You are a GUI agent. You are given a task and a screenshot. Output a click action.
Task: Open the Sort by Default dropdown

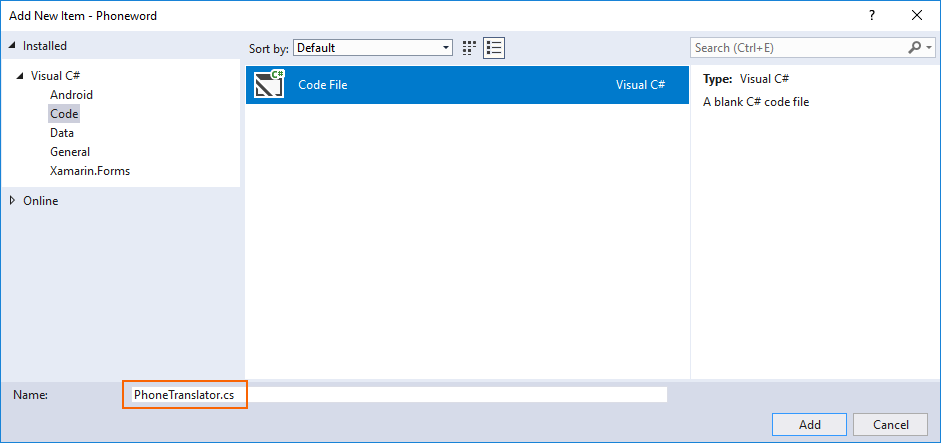point(373,48)
